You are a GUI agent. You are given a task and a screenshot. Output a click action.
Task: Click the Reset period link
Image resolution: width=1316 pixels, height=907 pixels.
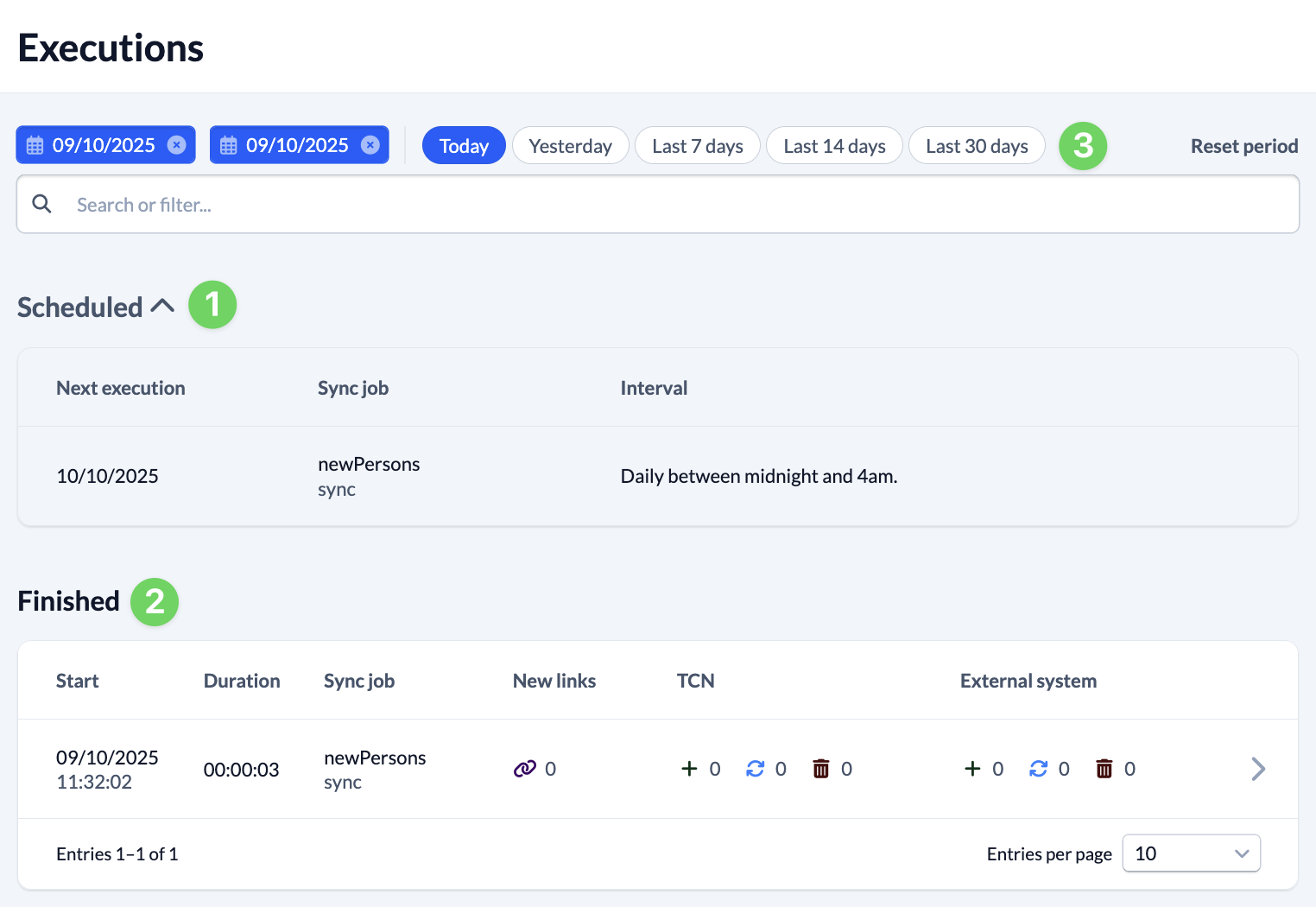click(x=1244, y=146)
